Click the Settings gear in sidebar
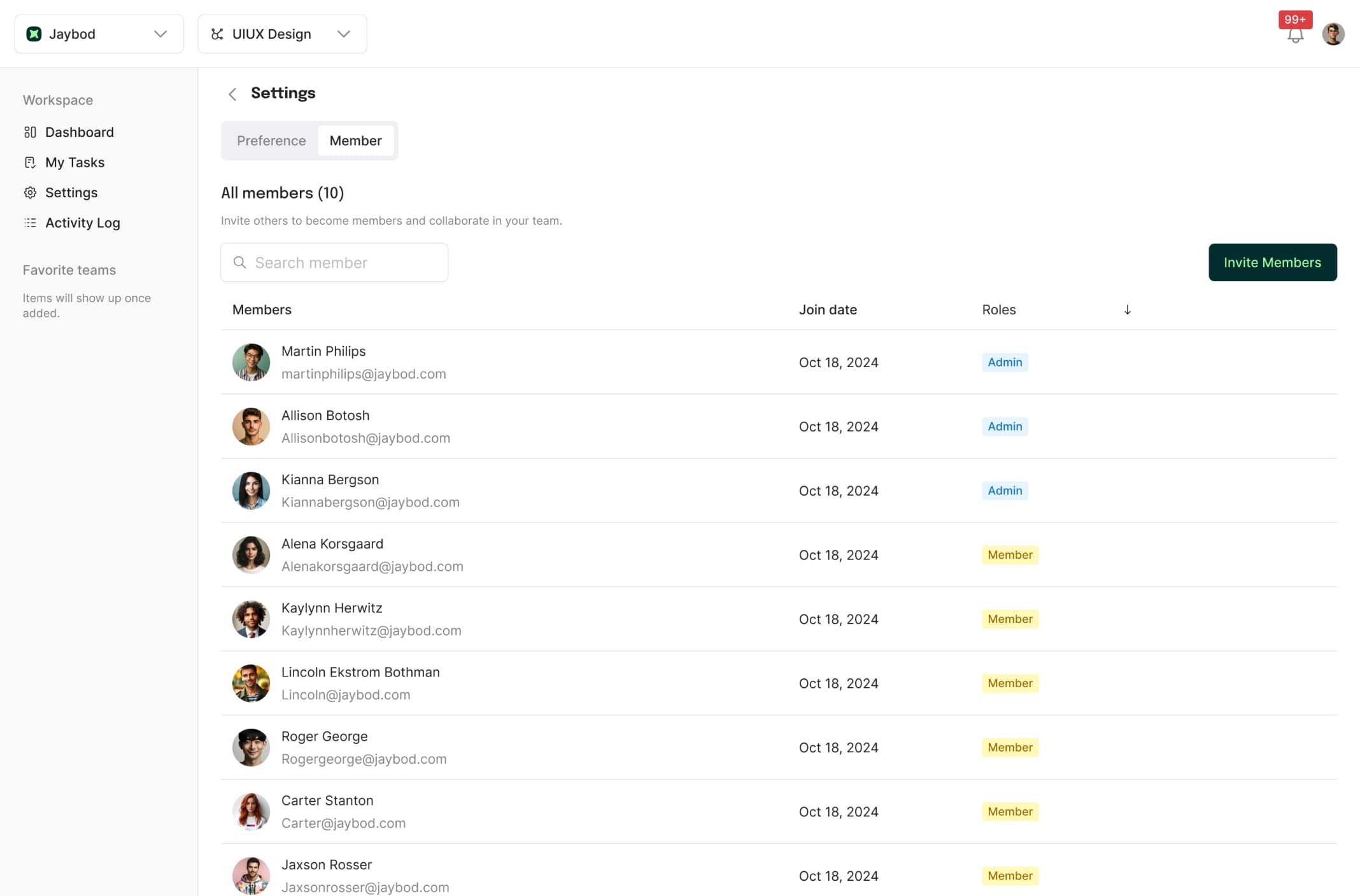1360x896 pixels. click(x=30, y=193)
